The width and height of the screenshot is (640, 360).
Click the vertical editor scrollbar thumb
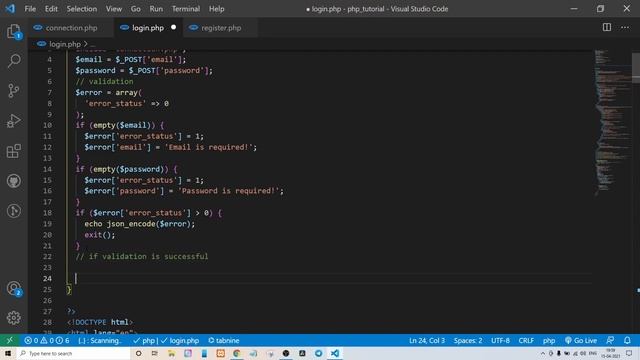(x=636, y=68)
